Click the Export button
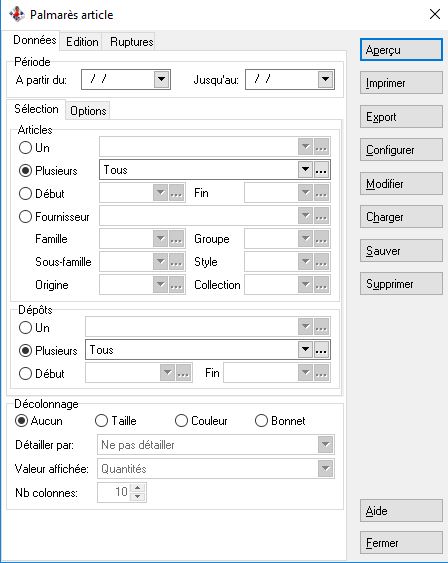The image size is (448, 563). coord(401,117)
